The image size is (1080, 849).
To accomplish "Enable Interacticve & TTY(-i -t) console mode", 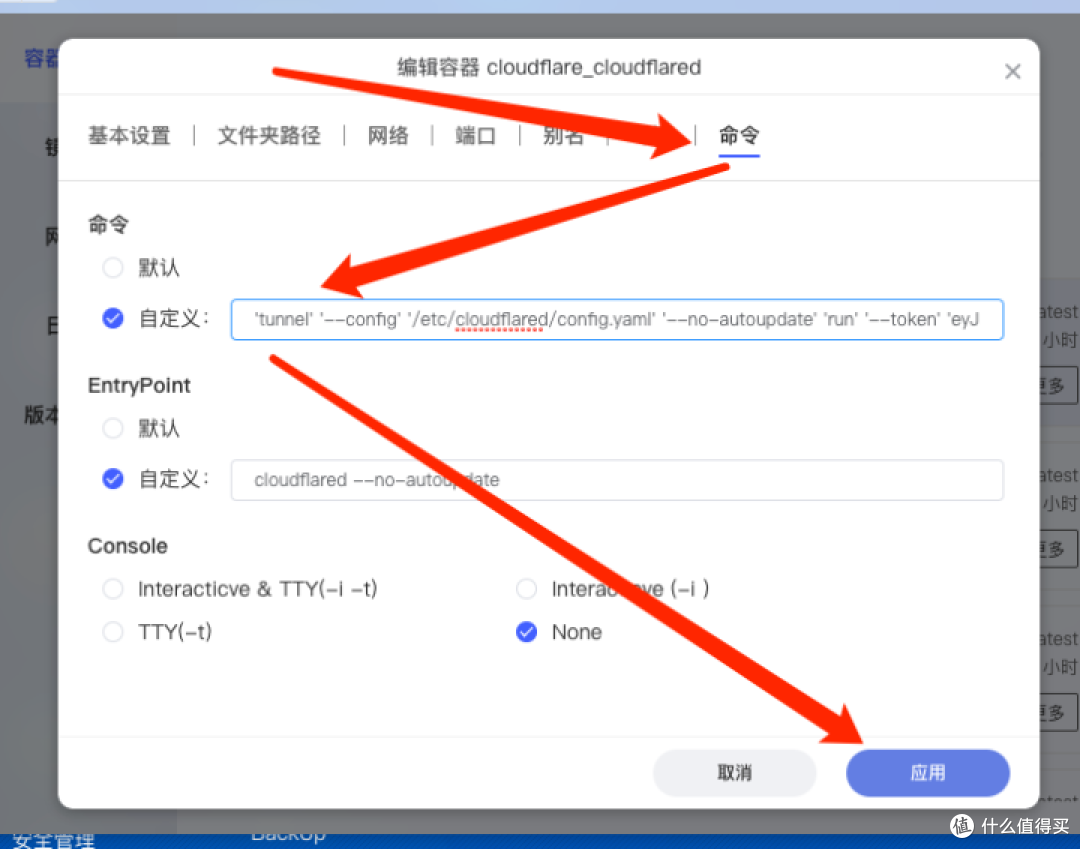I will (x=113, y=589).
